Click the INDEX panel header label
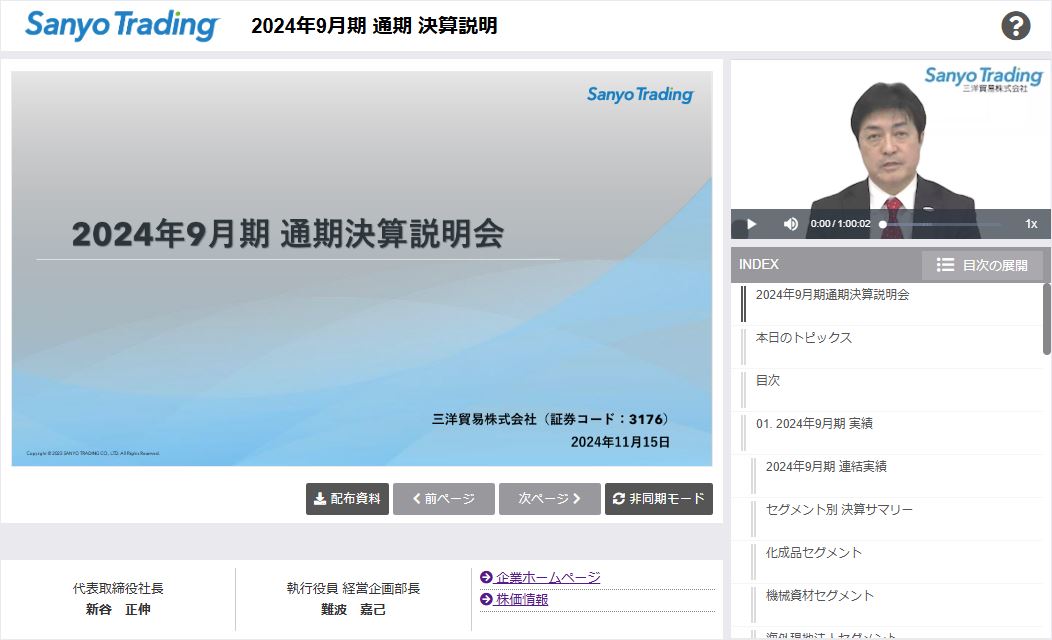1052x640 pixels. click(759, 264)
